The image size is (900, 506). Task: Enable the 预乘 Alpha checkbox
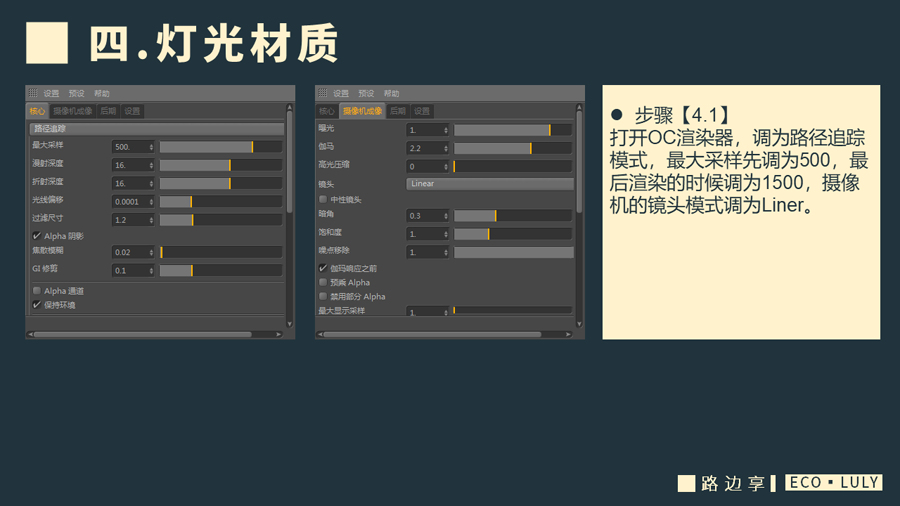coord(323,283)
